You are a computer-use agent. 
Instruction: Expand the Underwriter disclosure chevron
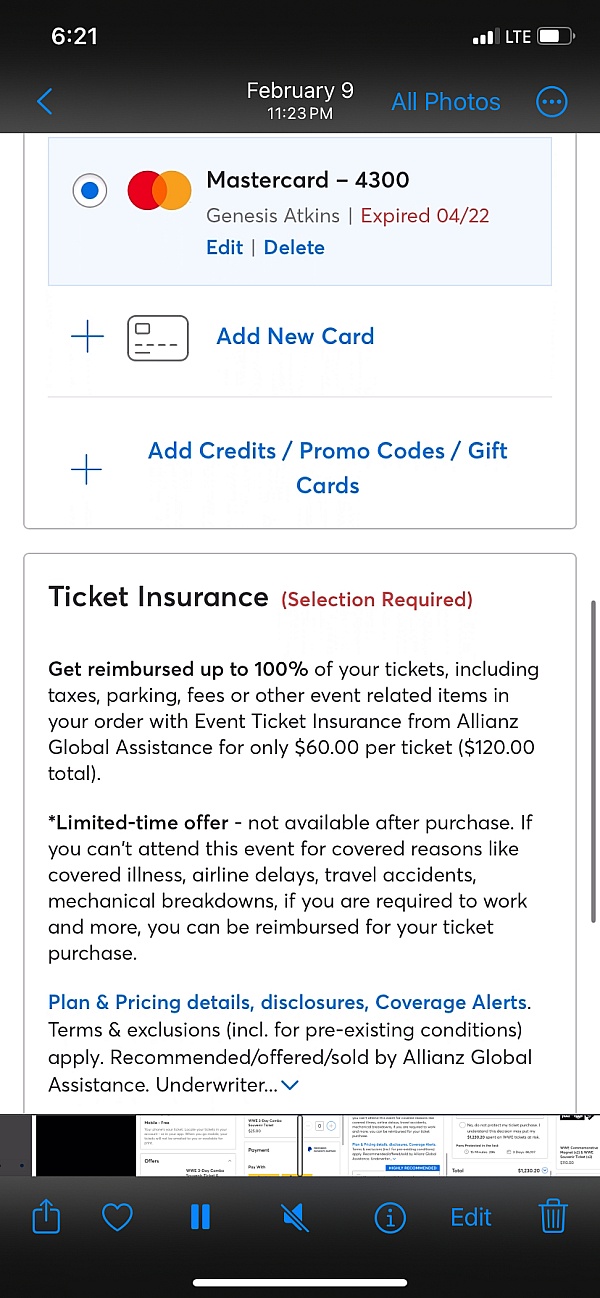tap(290, 1085)
